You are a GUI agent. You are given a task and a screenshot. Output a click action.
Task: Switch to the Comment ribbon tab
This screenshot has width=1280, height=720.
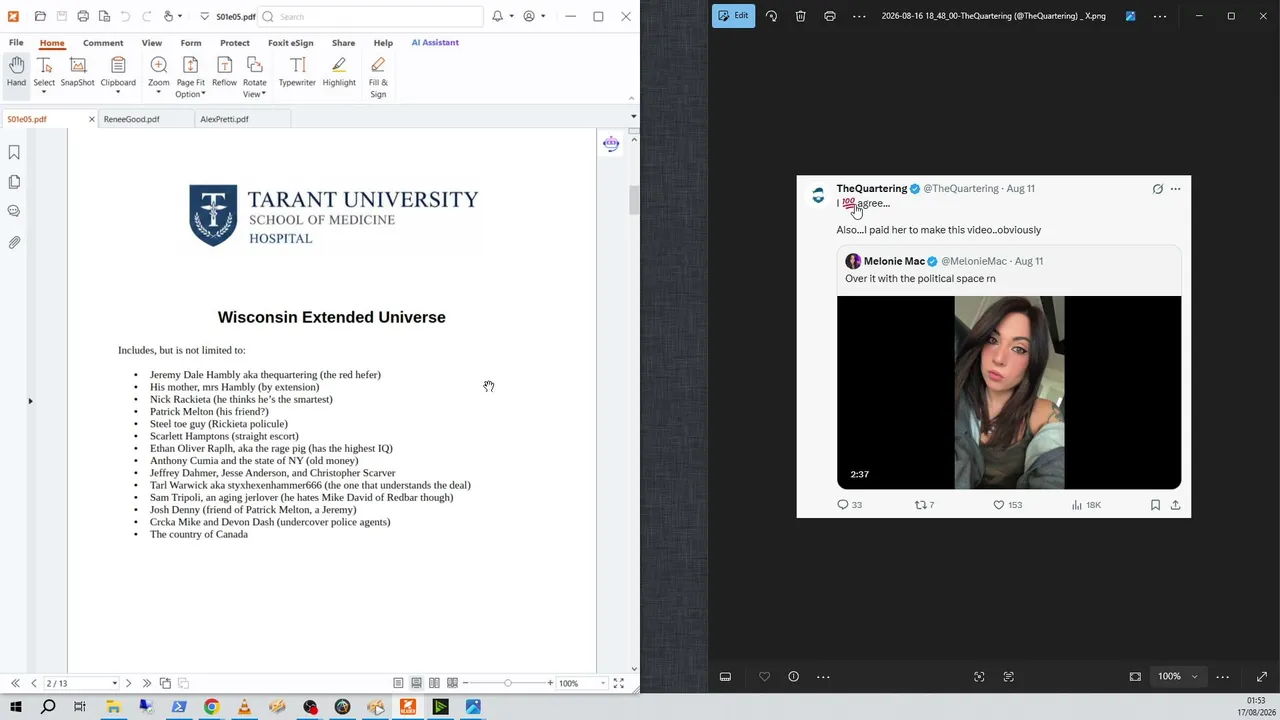(x=103, y=43)
